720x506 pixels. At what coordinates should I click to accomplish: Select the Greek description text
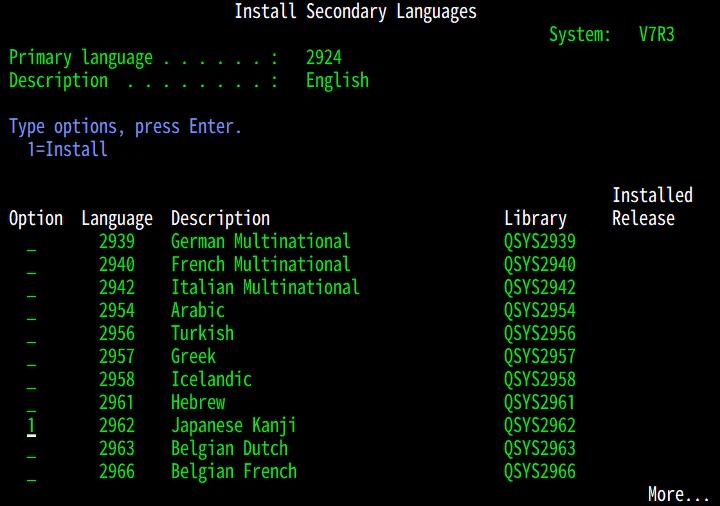(x=193, y=356)
